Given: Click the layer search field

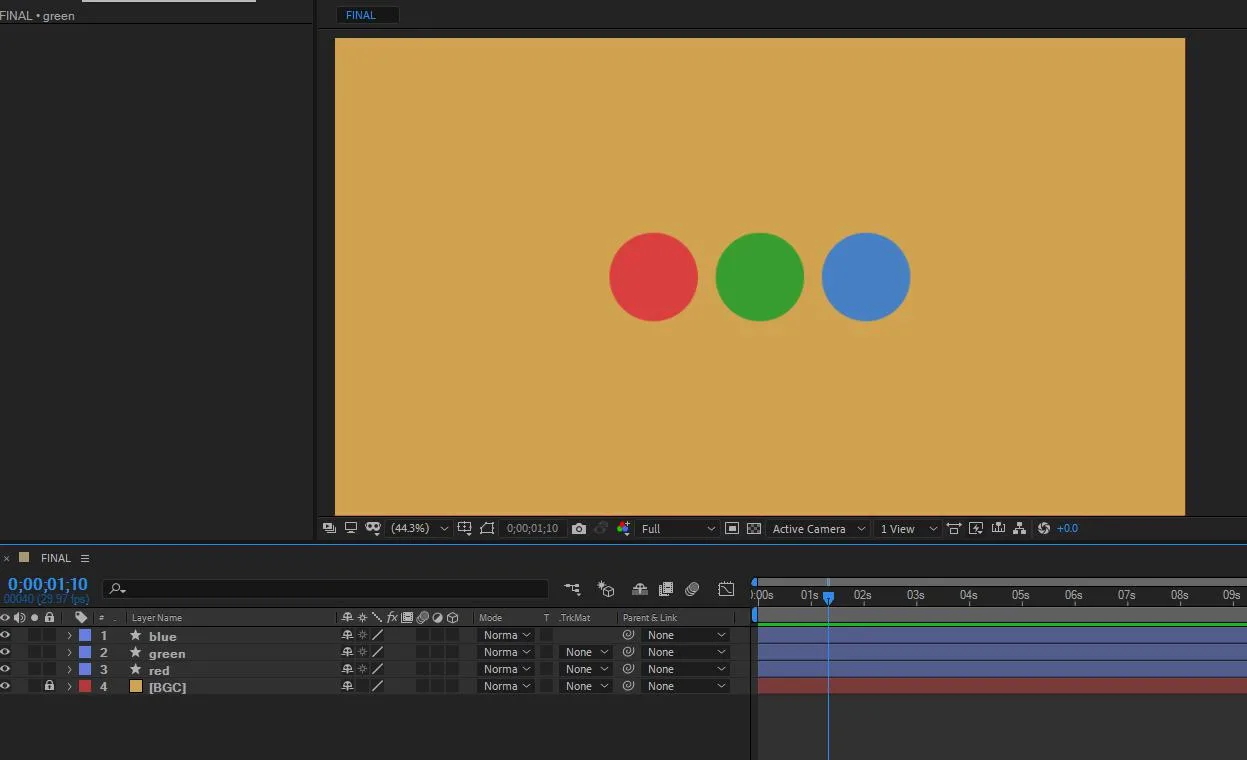Looking at the screenshot, I should coord(326,589).
